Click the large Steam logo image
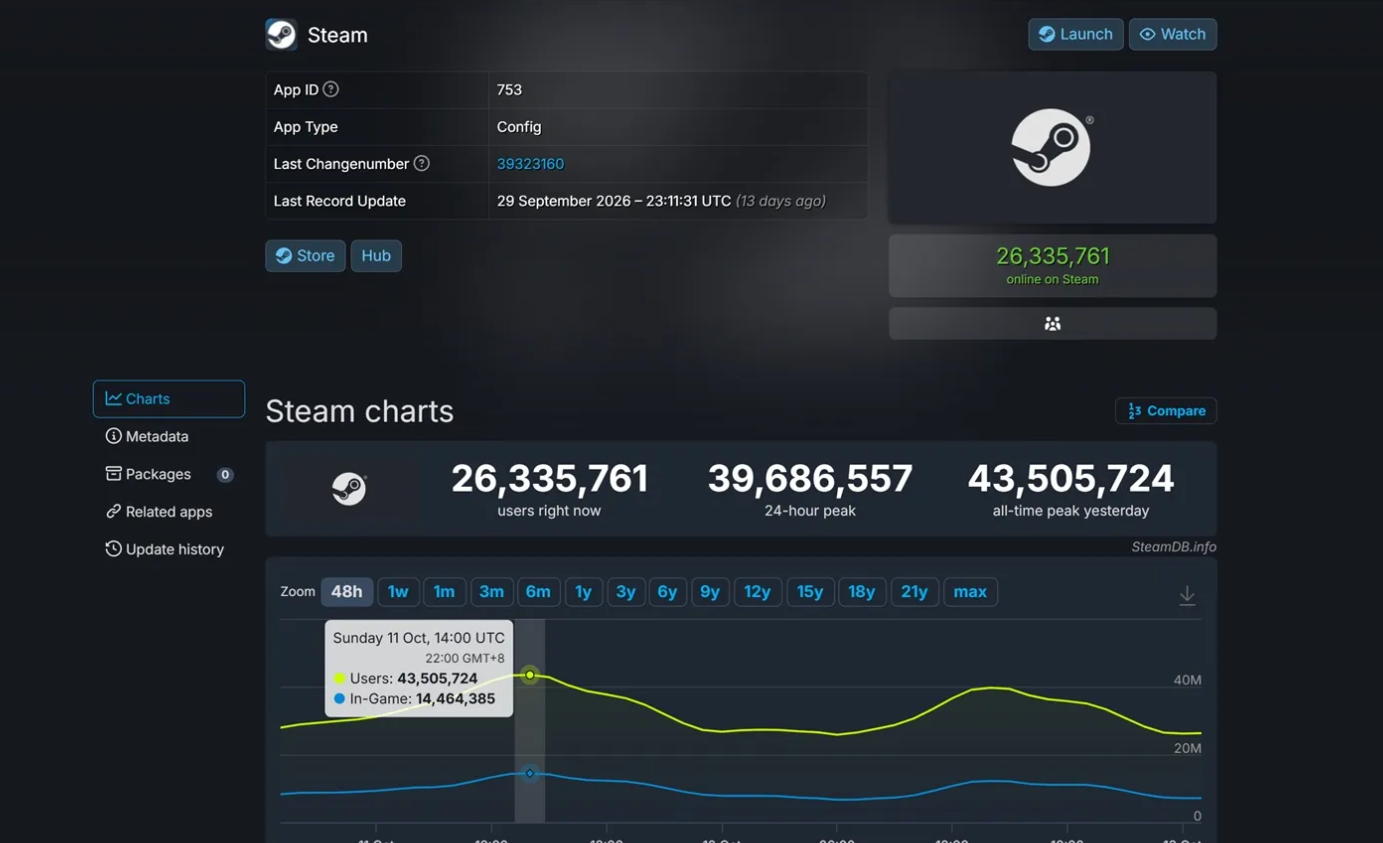The image size is (1383, 843). pyautogui.click(x=1052, y=147)
